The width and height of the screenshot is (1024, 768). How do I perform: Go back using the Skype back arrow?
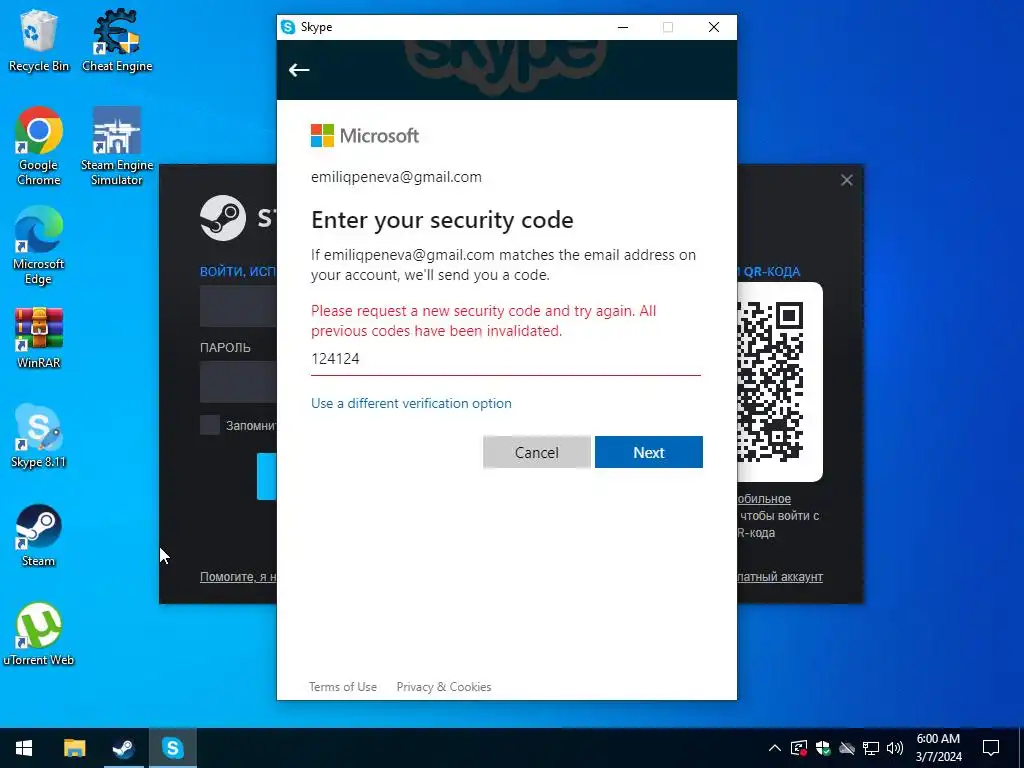[x=299, y=70]
